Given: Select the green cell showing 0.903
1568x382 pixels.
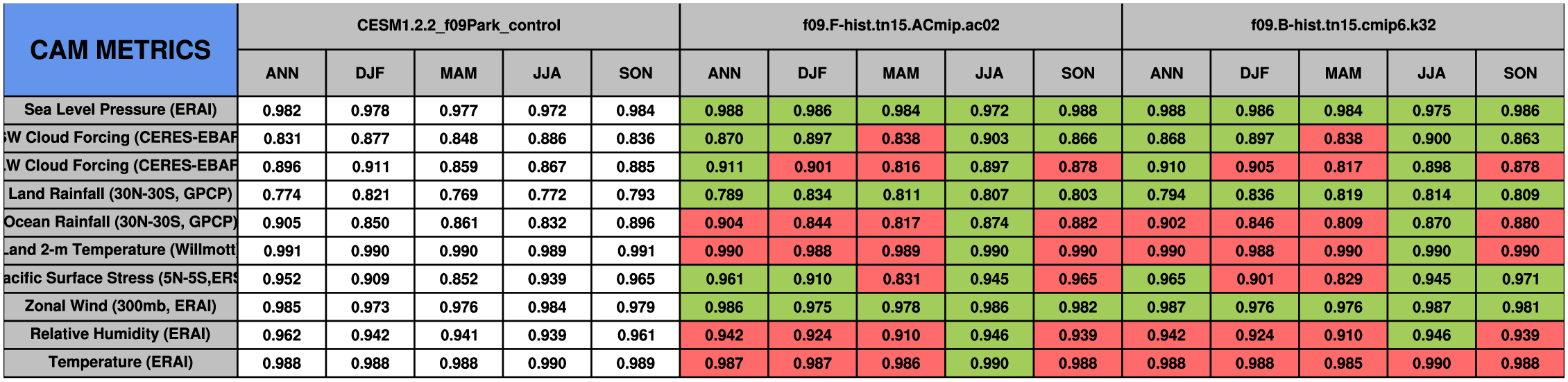Looking at the screenshot, I should click(989, 139).
